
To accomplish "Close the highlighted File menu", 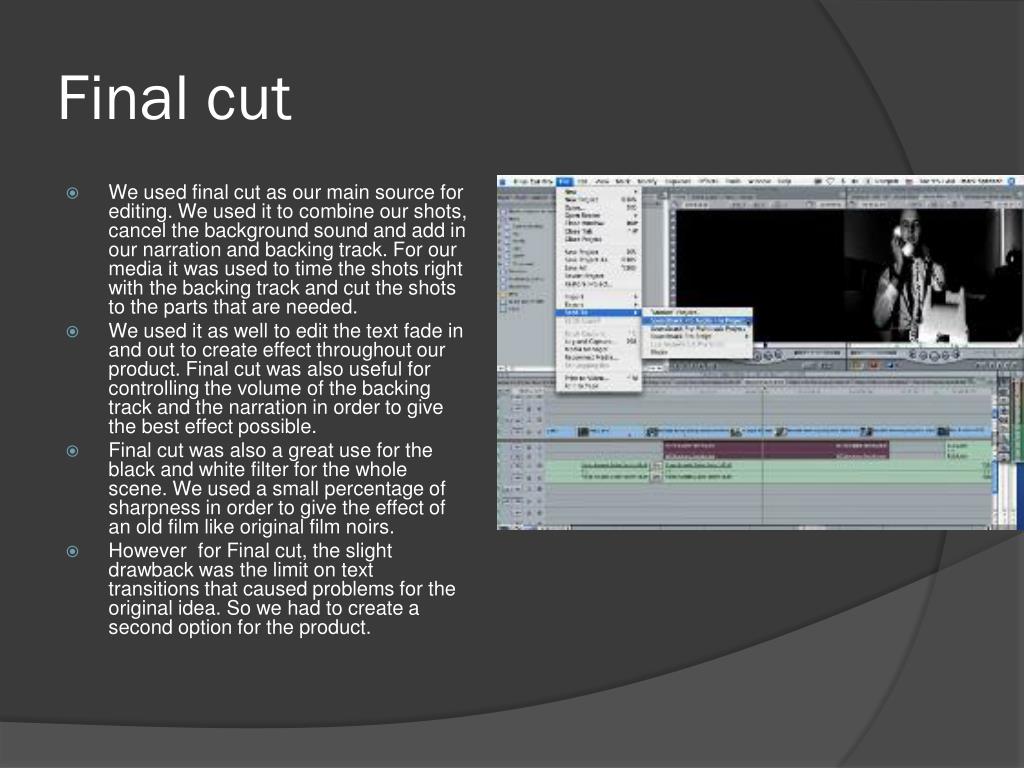I will click(565, 181).
